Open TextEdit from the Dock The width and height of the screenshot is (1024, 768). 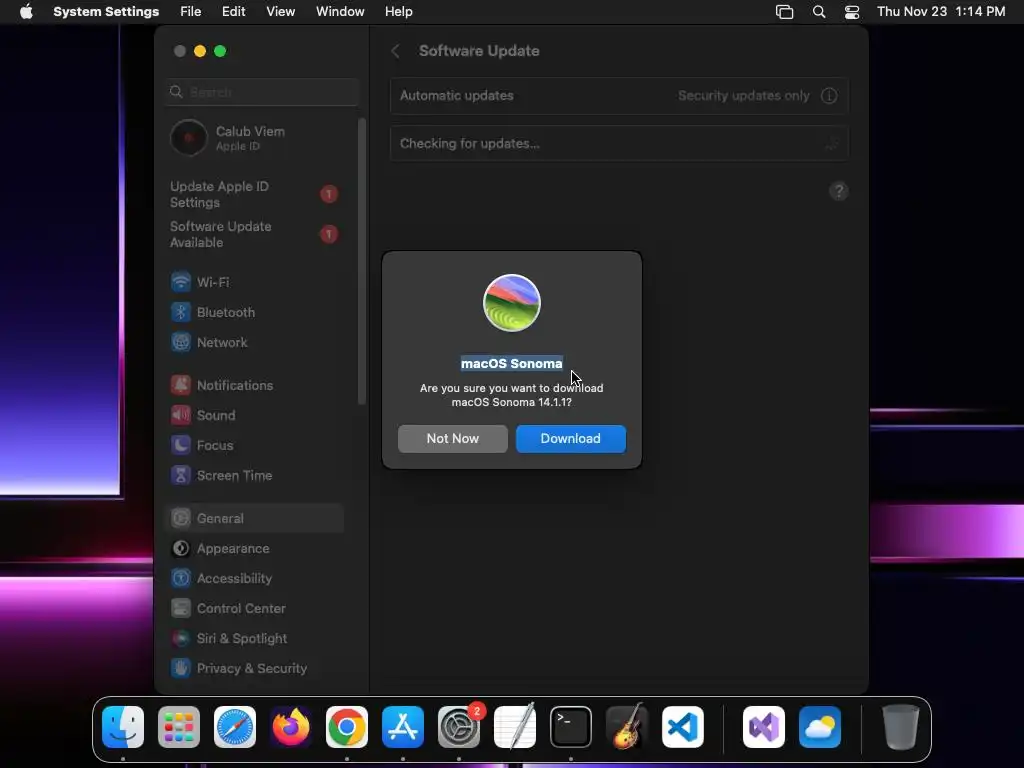point(515,727)
